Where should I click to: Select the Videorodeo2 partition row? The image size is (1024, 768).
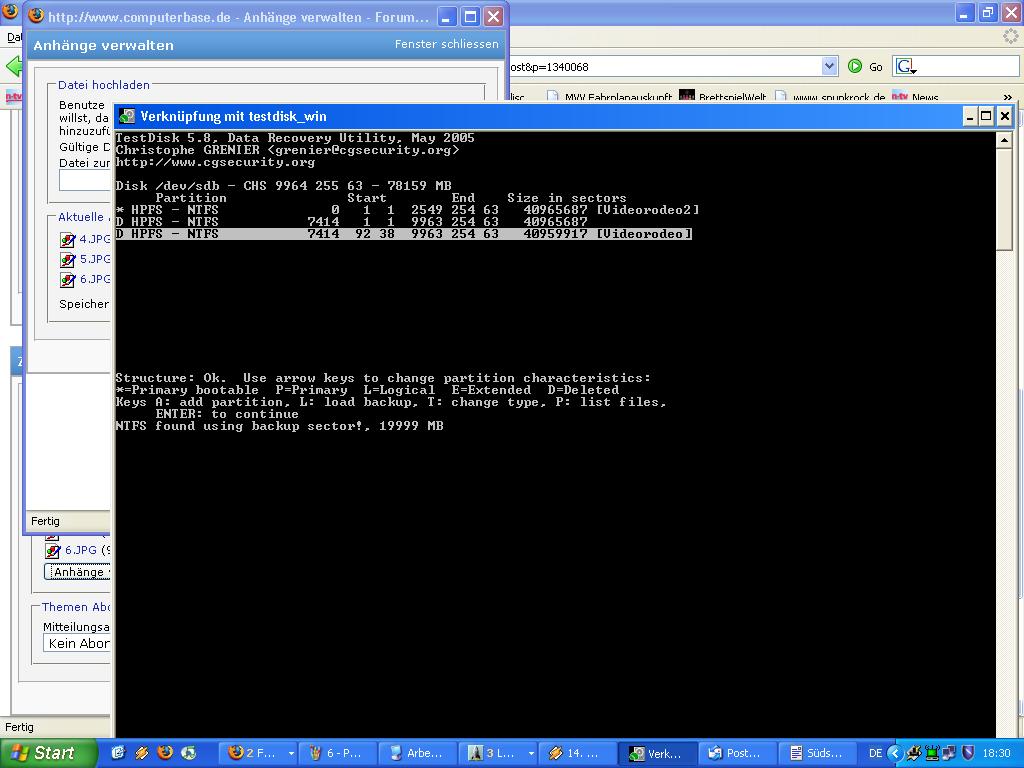tap(408, 210)
